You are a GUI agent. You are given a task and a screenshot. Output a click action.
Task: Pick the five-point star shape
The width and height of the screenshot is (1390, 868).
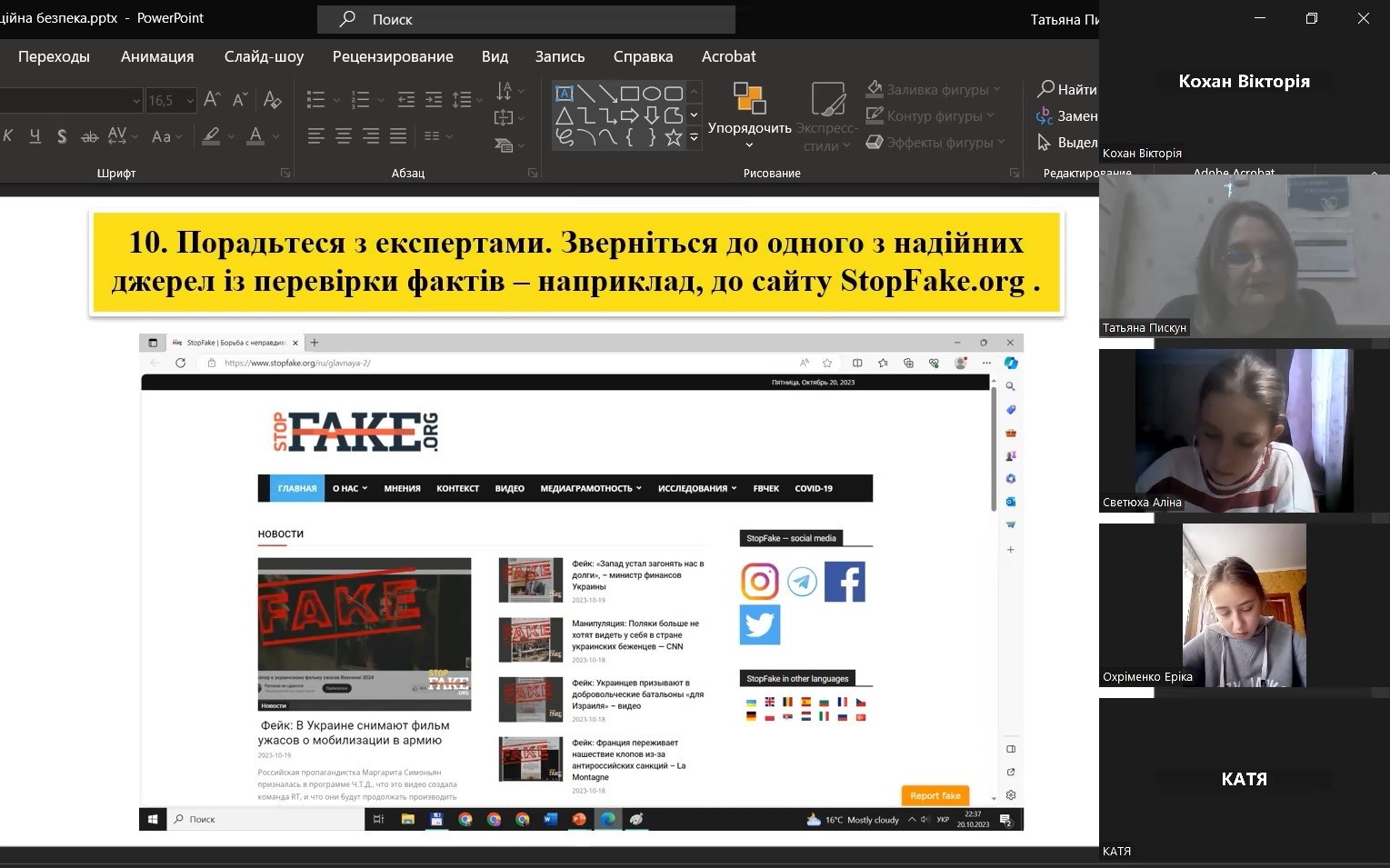(674, 137)
